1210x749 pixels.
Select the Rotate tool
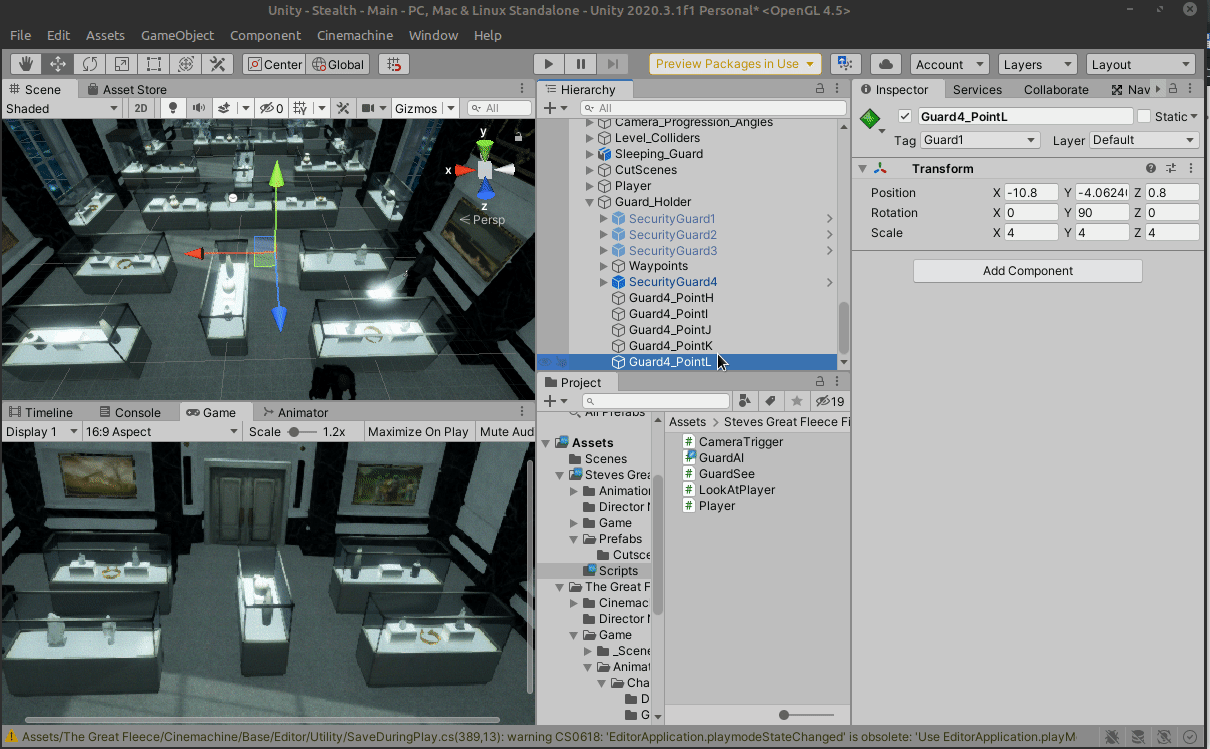pos(90,64)
